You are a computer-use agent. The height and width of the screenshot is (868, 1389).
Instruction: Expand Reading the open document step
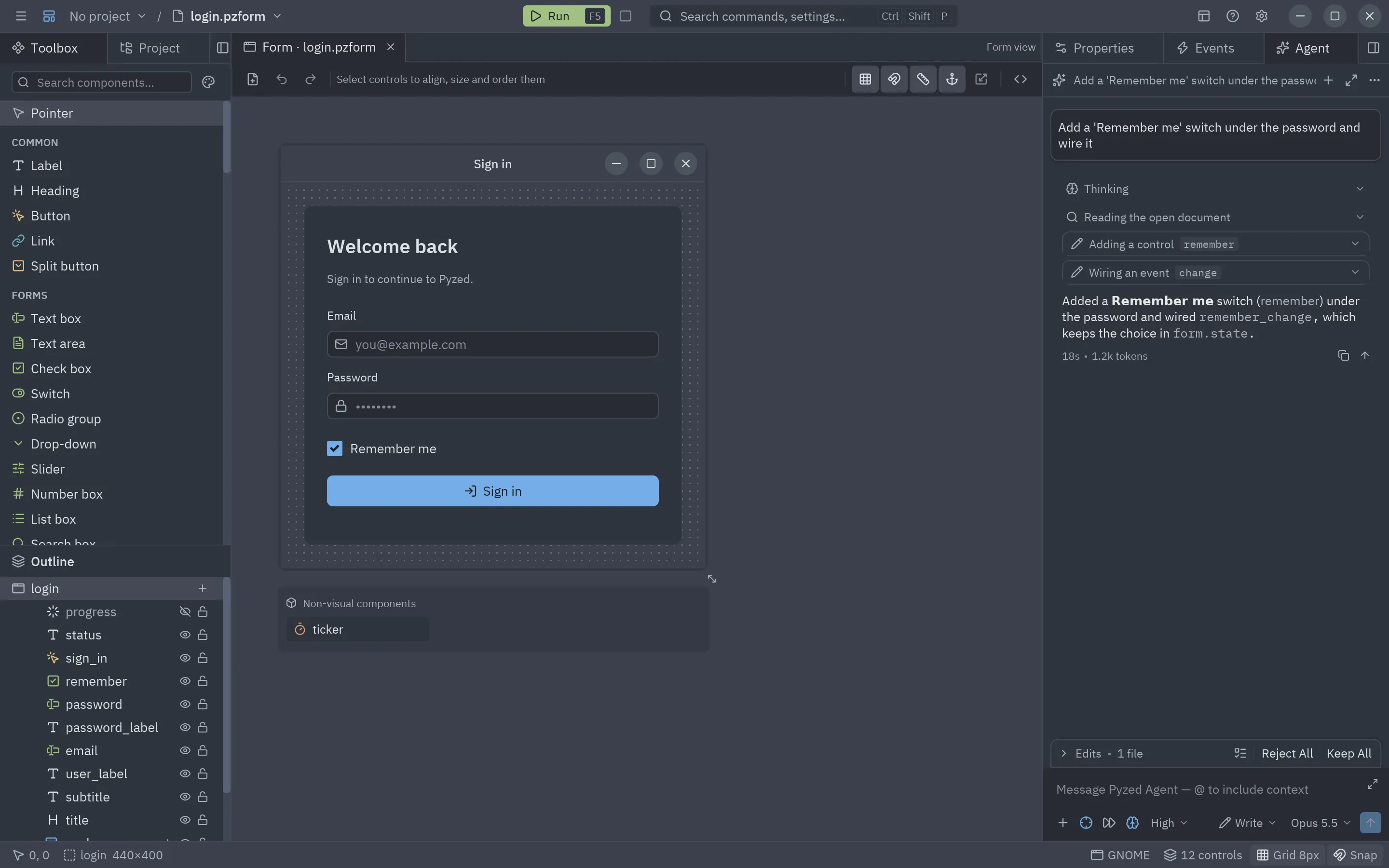pos(1215,217)
